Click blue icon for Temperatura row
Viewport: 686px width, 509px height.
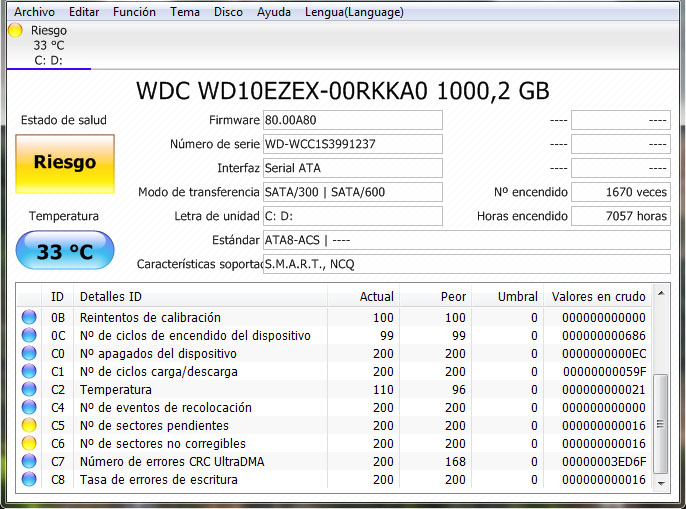29,390
